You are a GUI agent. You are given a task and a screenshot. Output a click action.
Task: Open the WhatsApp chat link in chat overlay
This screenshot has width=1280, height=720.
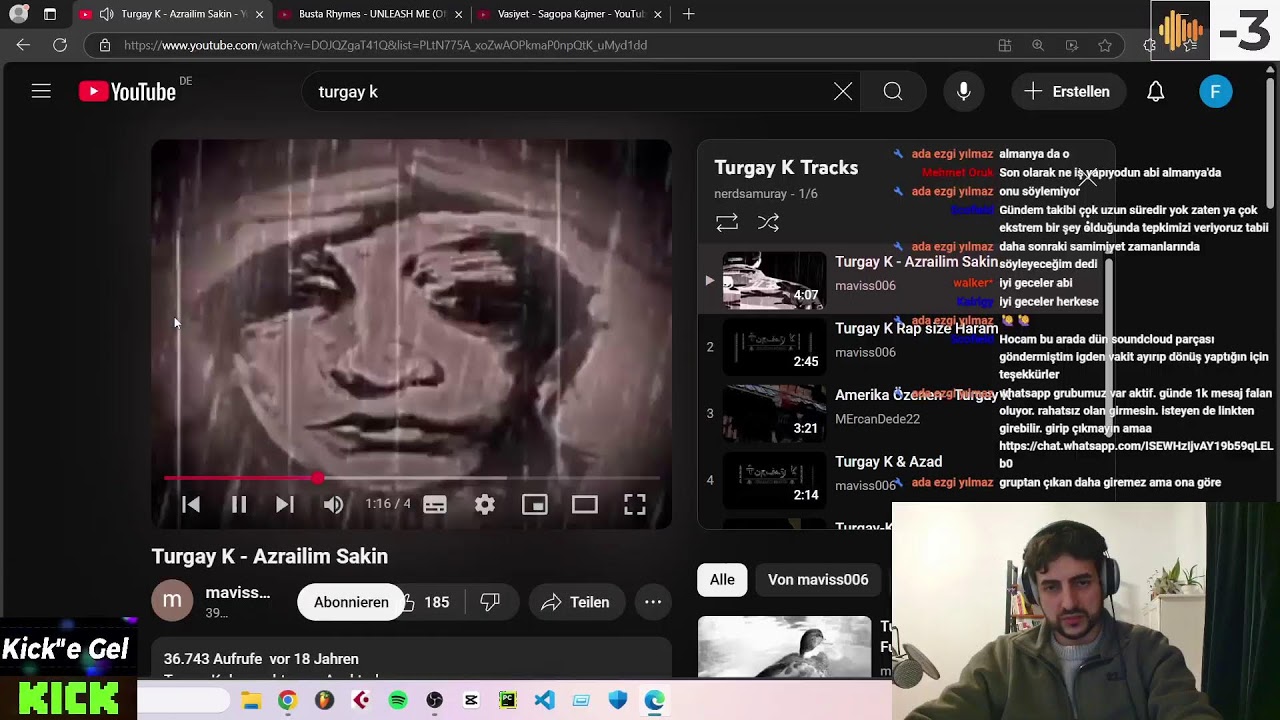(x=1136, y=455)
